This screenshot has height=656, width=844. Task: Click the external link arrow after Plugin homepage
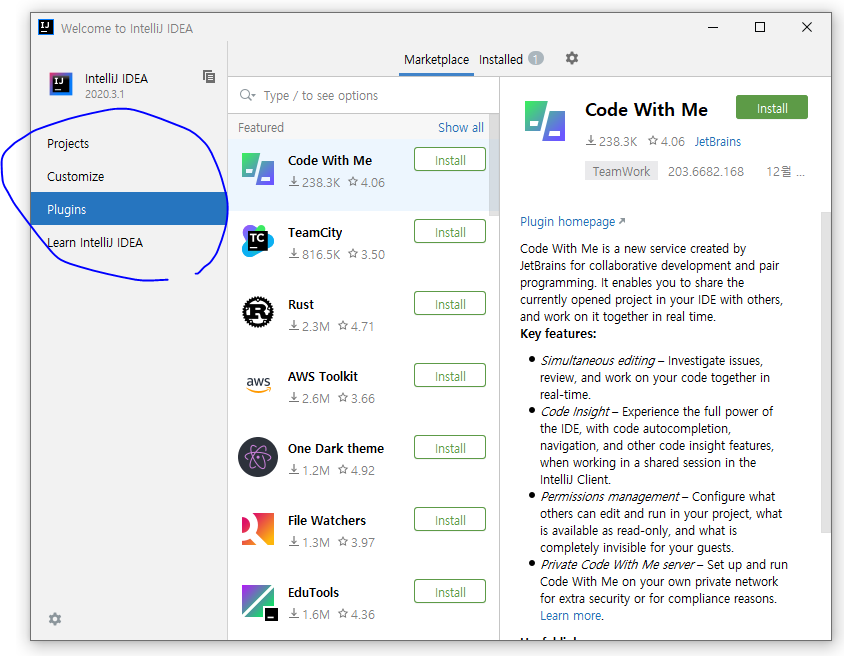[x=622, y=221]
